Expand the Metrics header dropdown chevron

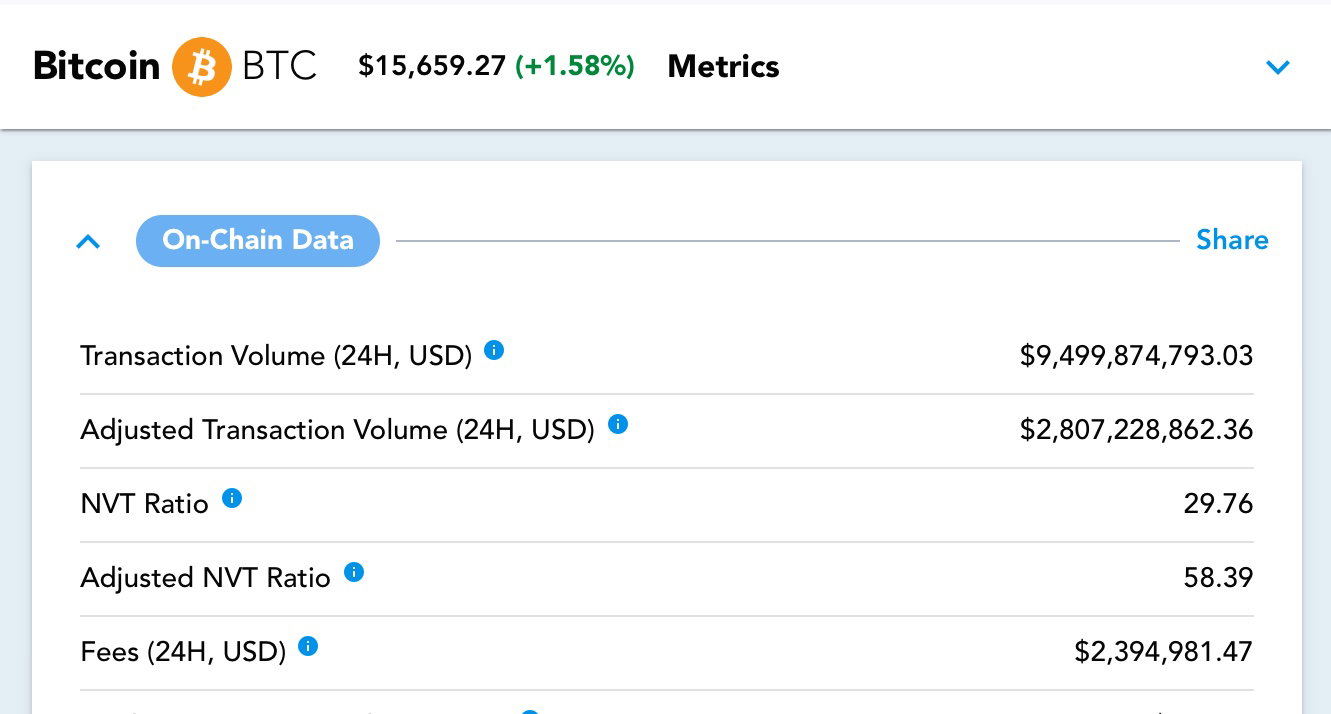1278,67
